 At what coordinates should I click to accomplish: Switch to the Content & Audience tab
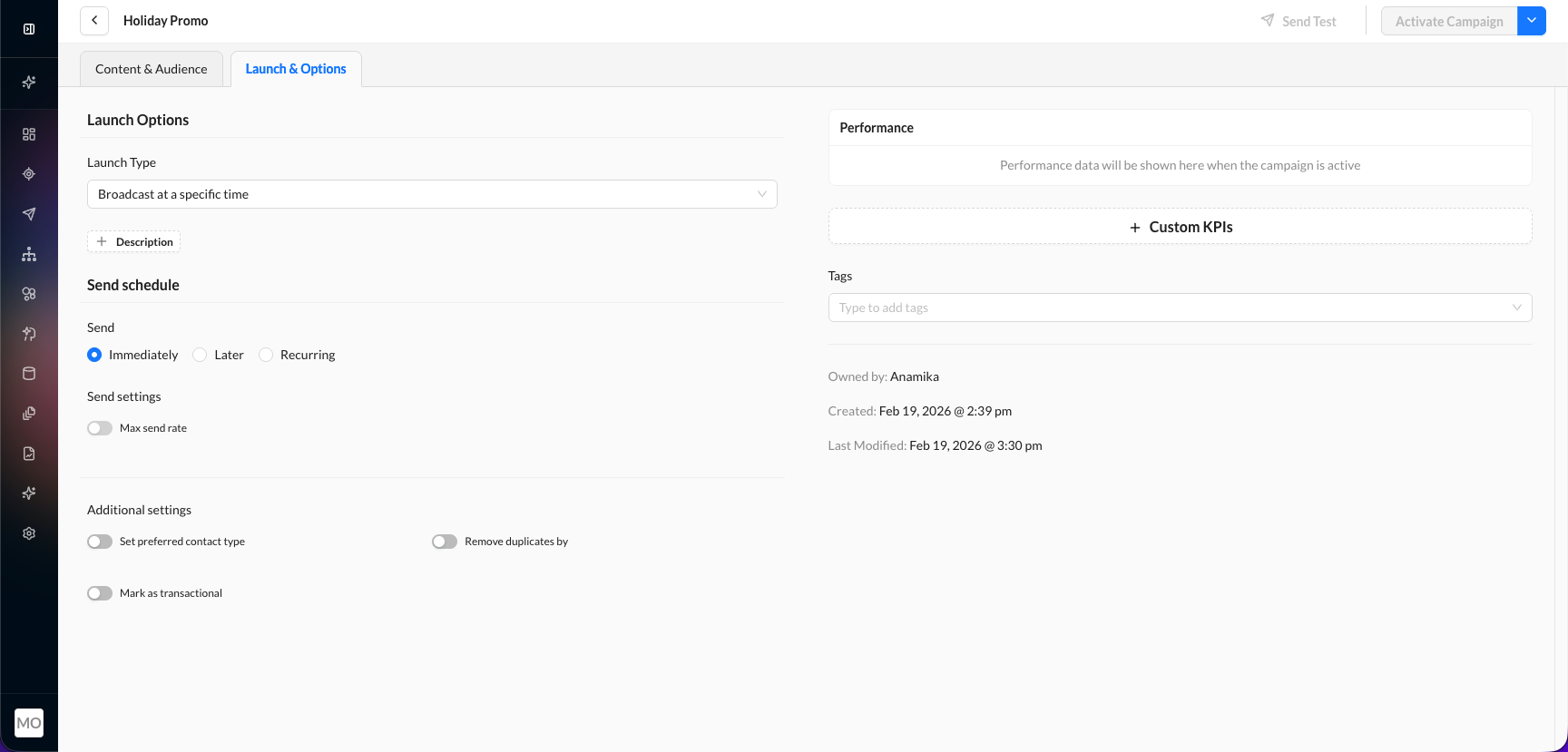(x=152, y=69)
